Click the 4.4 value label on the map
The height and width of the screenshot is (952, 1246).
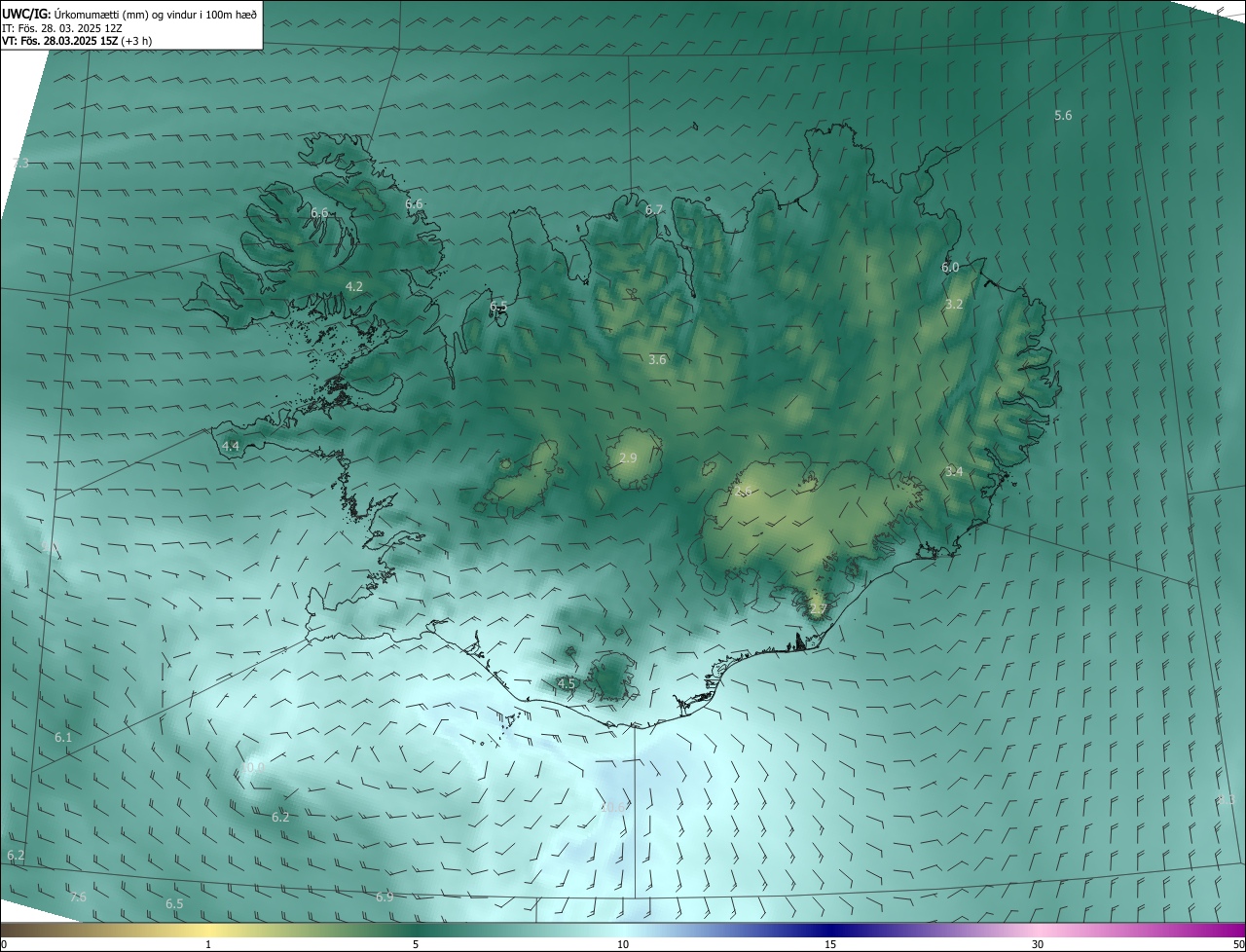coord(231,447)
